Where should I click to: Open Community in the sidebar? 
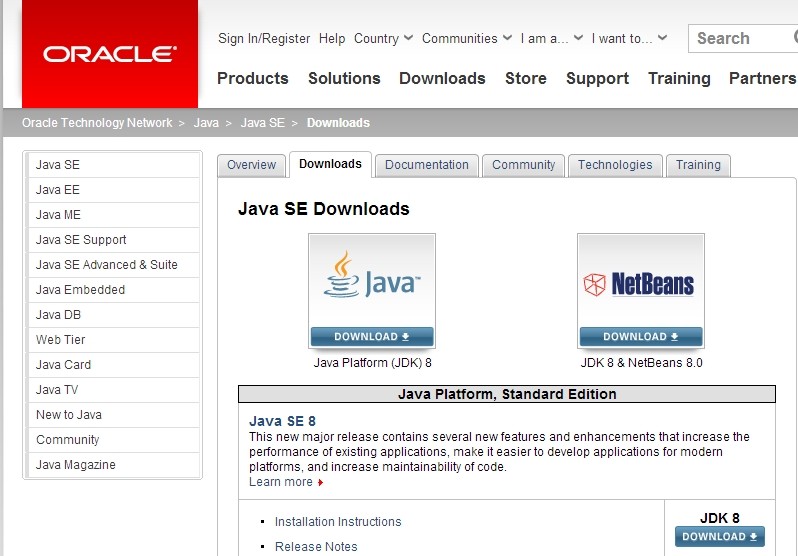click(x=113, y=439)
